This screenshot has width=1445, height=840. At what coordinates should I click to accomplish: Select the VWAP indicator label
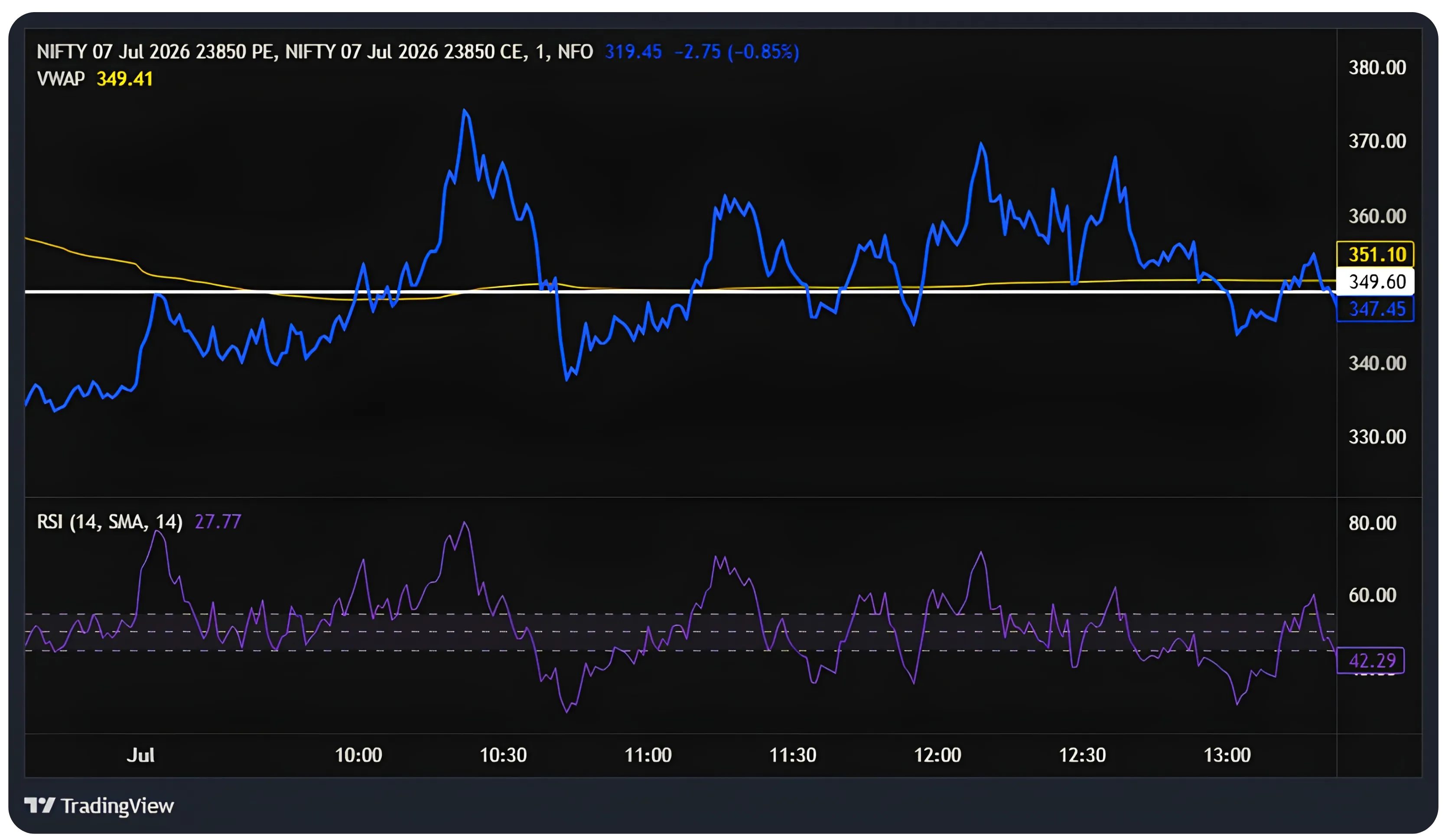(61, 78)
